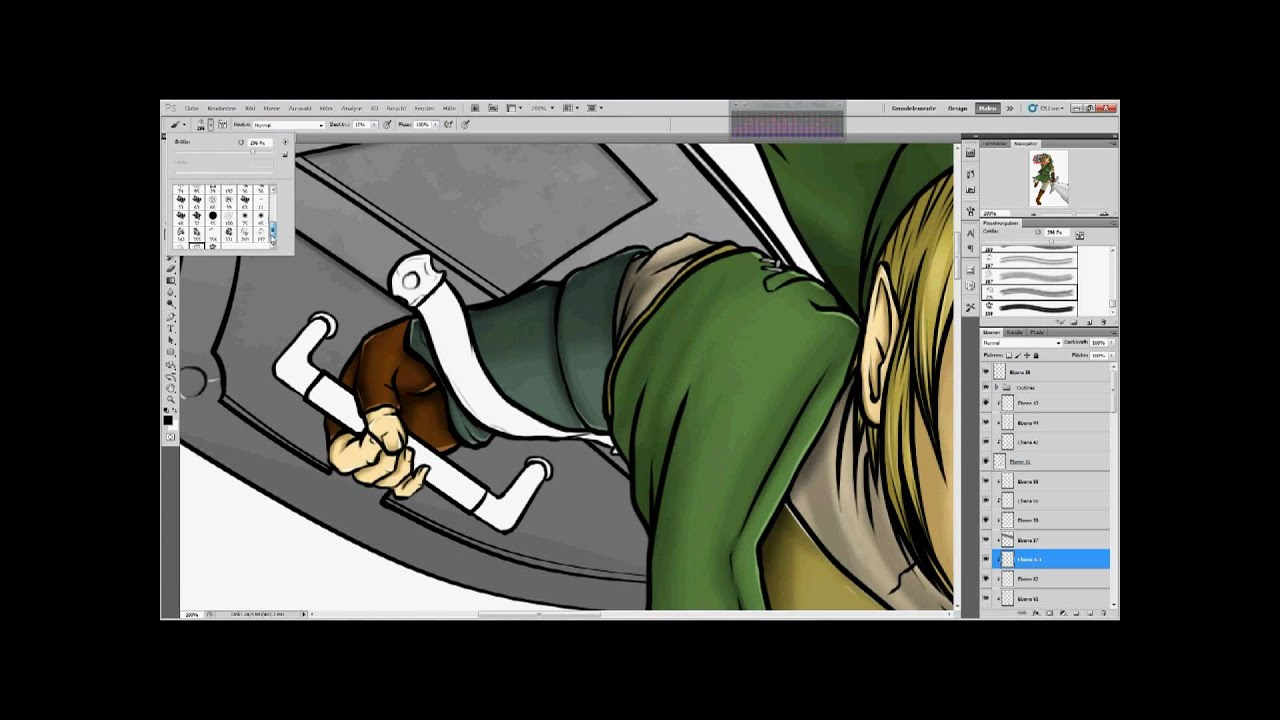
Task: Hide the Ebene 44 layer eye
Action: pyautogui.click(x=985, y=423)
